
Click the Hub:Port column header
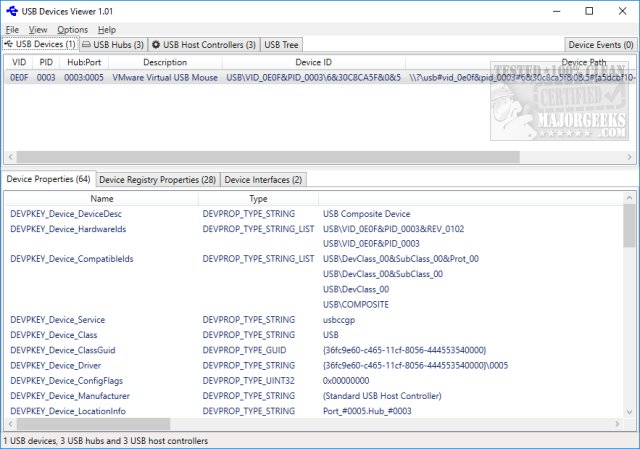click(85, 62)
